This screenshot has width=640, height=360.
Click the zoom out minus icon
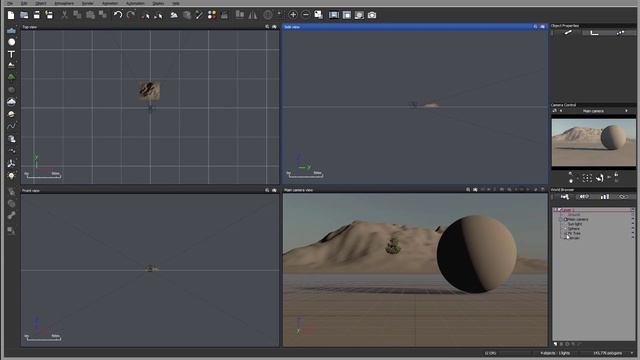click(305, 15)
